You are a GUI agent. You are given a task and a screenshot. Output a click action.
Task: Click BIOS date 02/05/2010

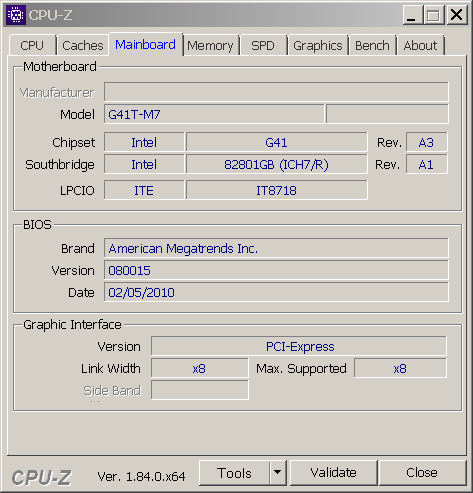coord(276,292)
